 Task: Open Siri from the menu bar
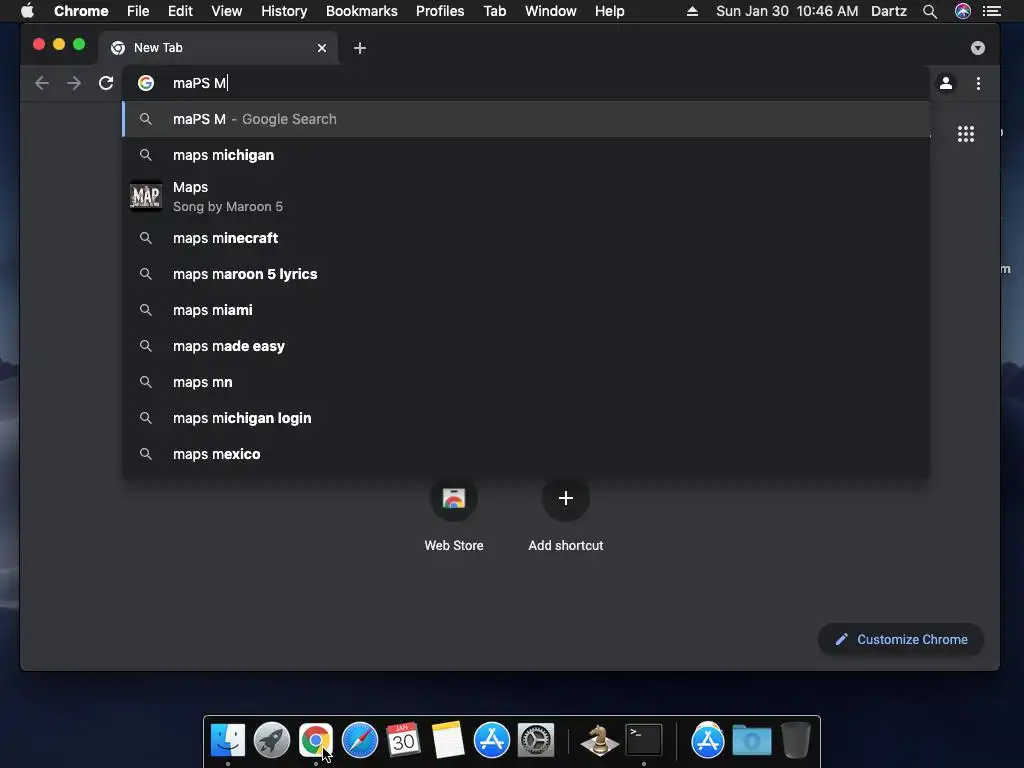click(963, 11)
